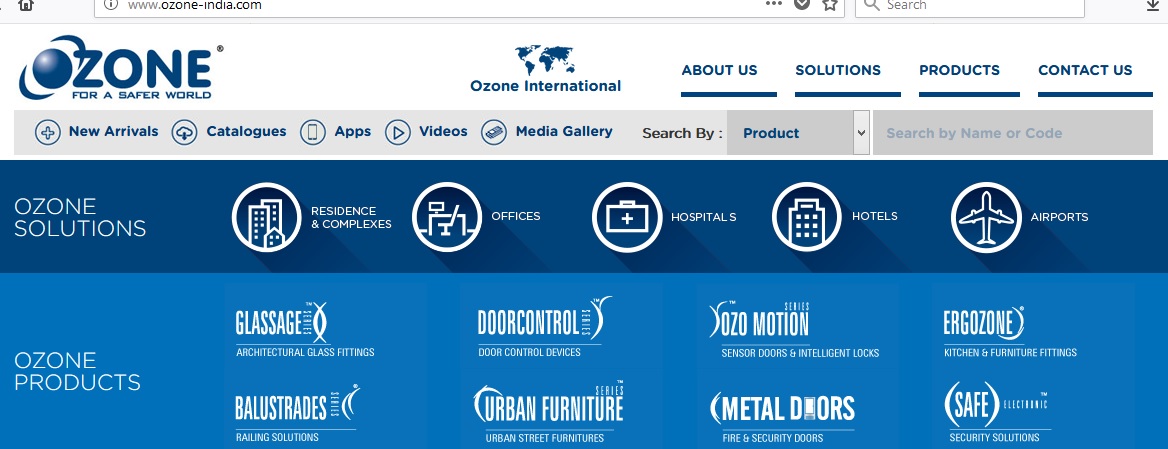Open Balustrades series product logo

click(x=298, y=405)
